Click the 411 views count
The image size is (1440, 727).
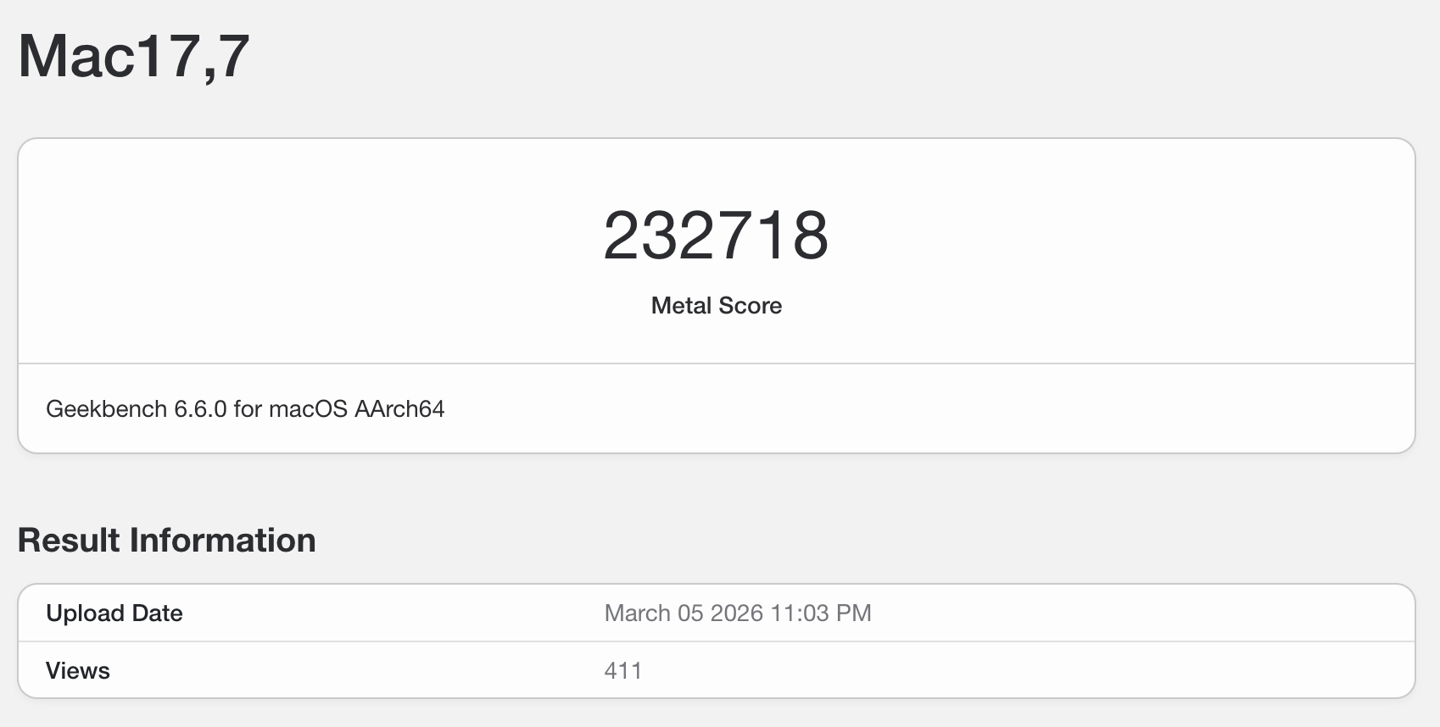click(623, 670)
